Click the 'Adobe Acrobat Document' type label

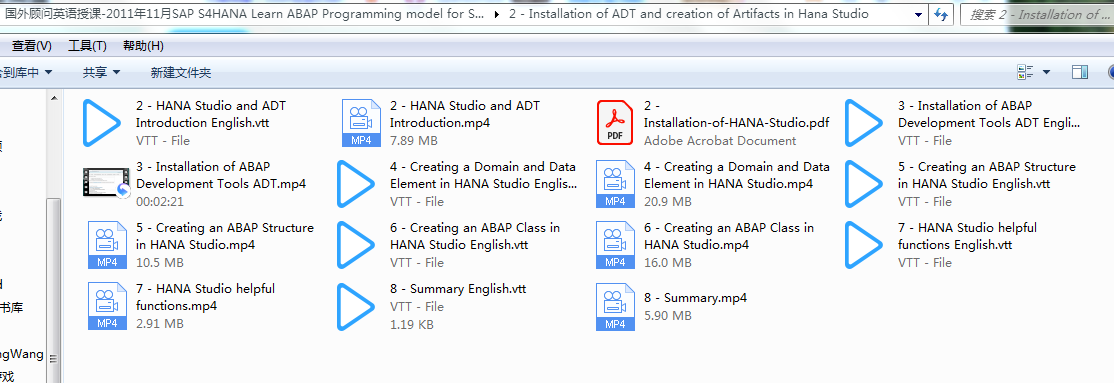[720, 141]
